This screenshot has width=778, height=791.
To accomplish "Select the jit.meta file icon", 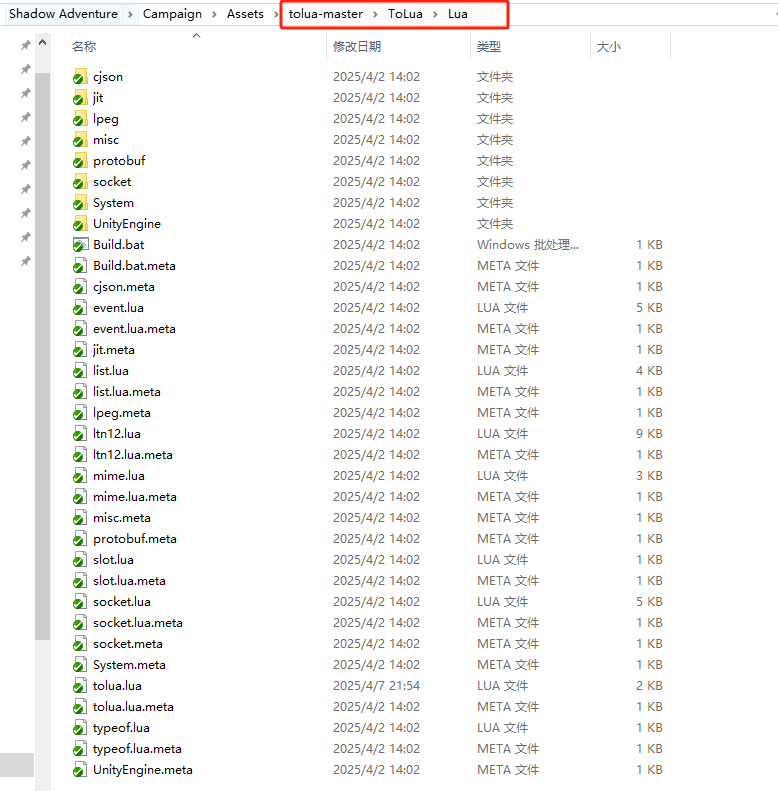I will (80, 350).
